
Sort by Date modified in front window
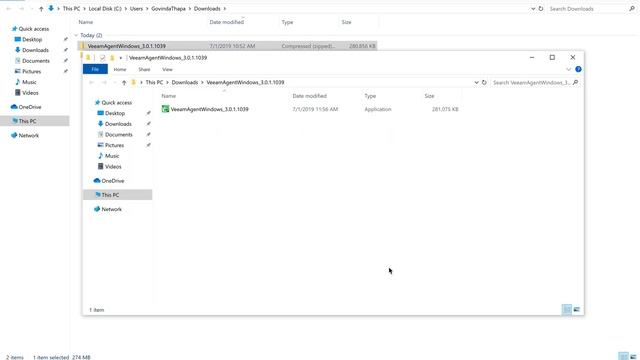[309, 96]
